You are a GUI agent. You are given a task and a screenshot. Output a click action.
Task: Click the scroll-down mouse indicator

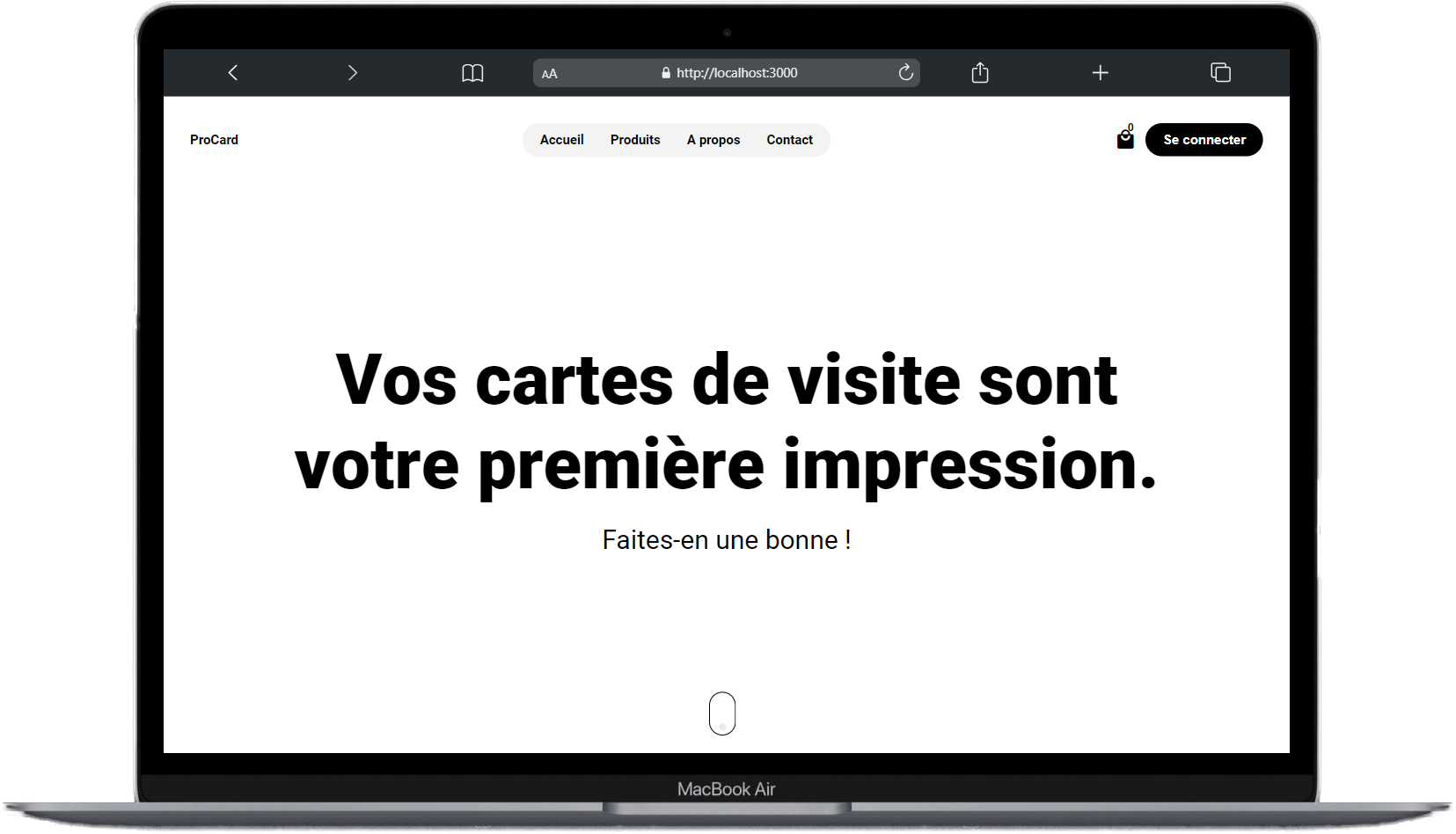(722, 713)
